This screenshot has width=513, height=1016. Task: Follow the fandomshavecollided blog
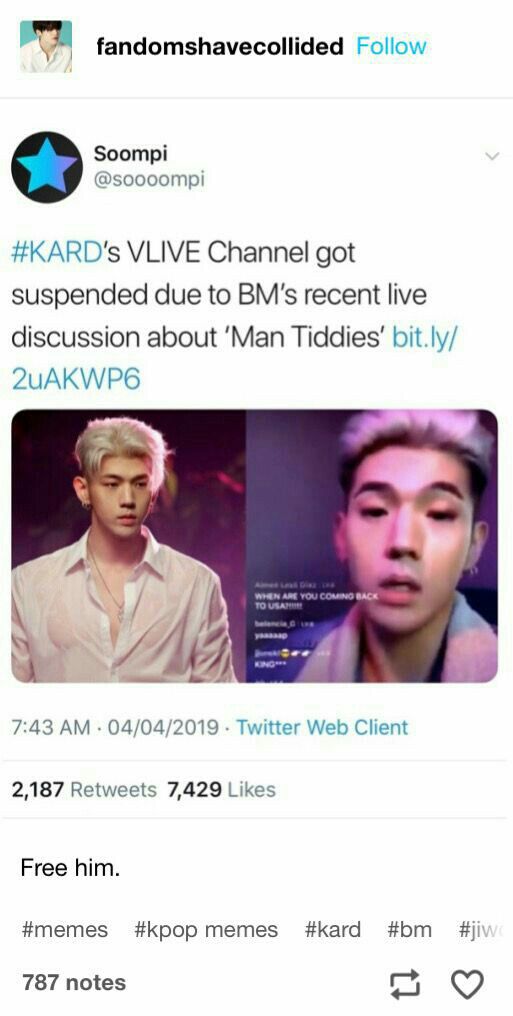[x=391, y=46]
